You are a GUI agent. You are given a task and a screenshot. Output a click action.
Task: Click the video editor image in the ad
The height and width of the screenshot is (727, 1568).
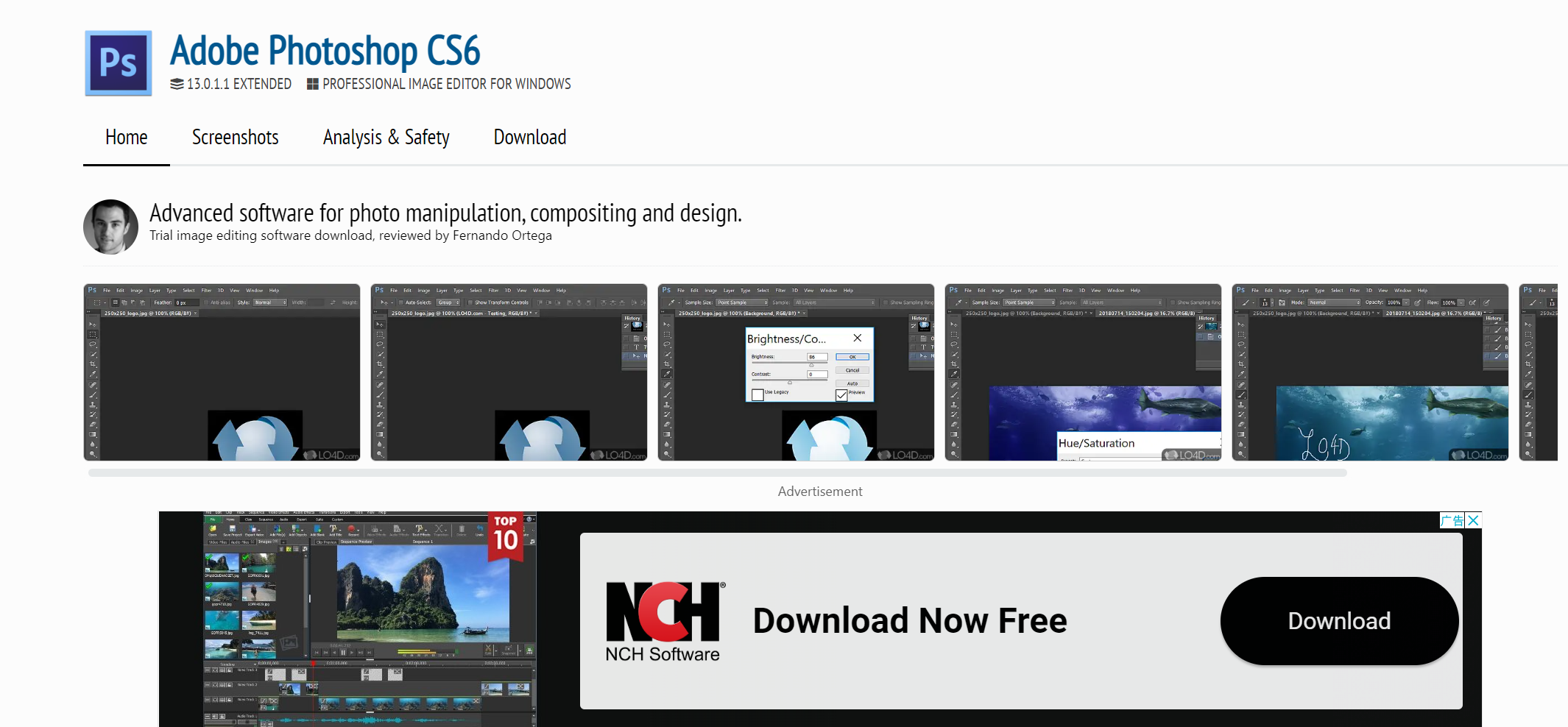point(370,619)
